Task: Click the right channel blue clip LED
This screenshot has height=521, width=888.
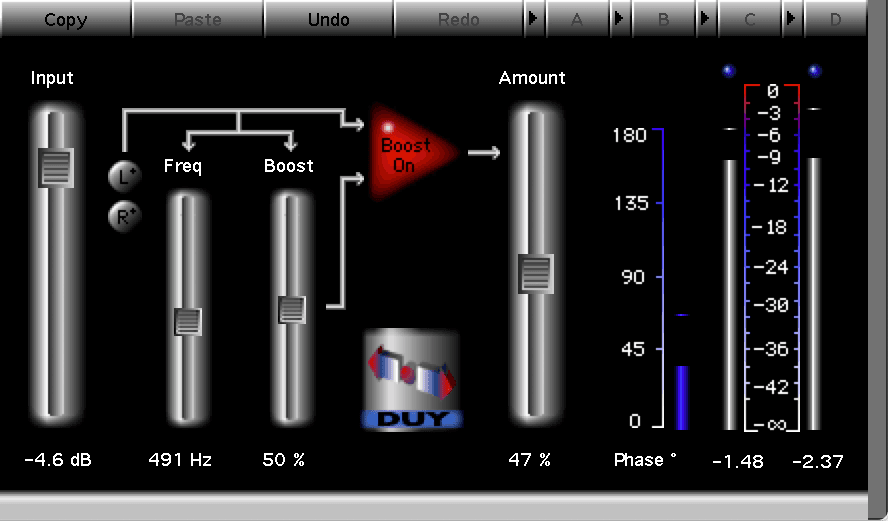Action: pyautogui.click(x=814, y=71)
